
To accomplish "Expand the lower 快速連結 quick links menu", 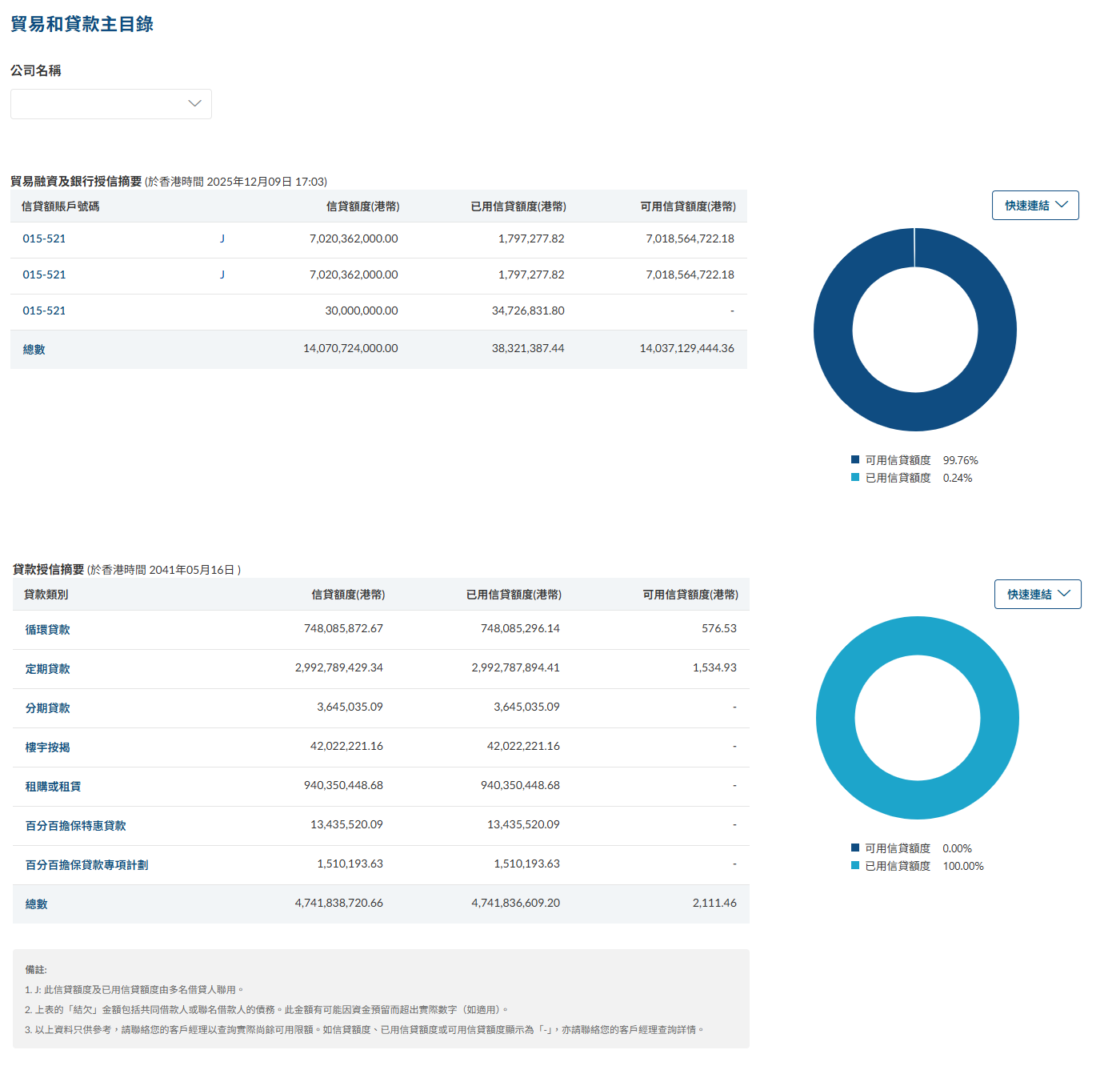I will pos(1038,595).
